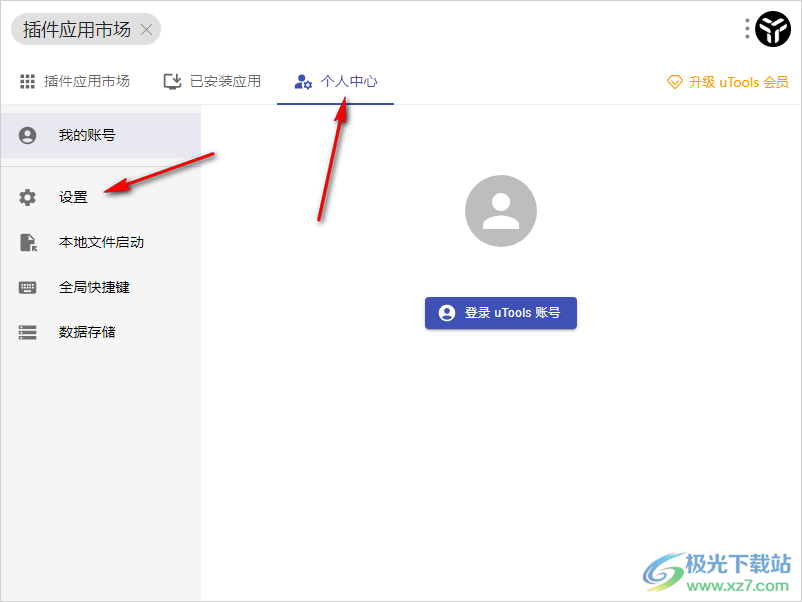This screenshot has width=802, height=602.
Task: Close the 插件应用市场 tag chip
Action: click(x=146, y=30)
